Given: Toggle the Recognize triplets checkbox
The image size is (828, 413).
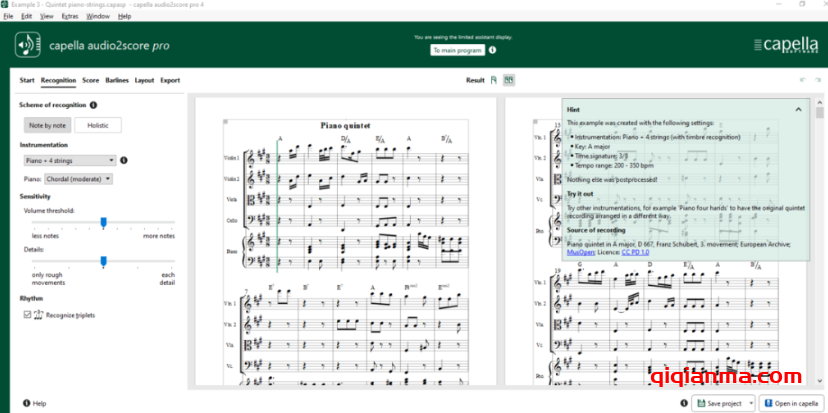Looking at the screenshot, I should [27, 315].
